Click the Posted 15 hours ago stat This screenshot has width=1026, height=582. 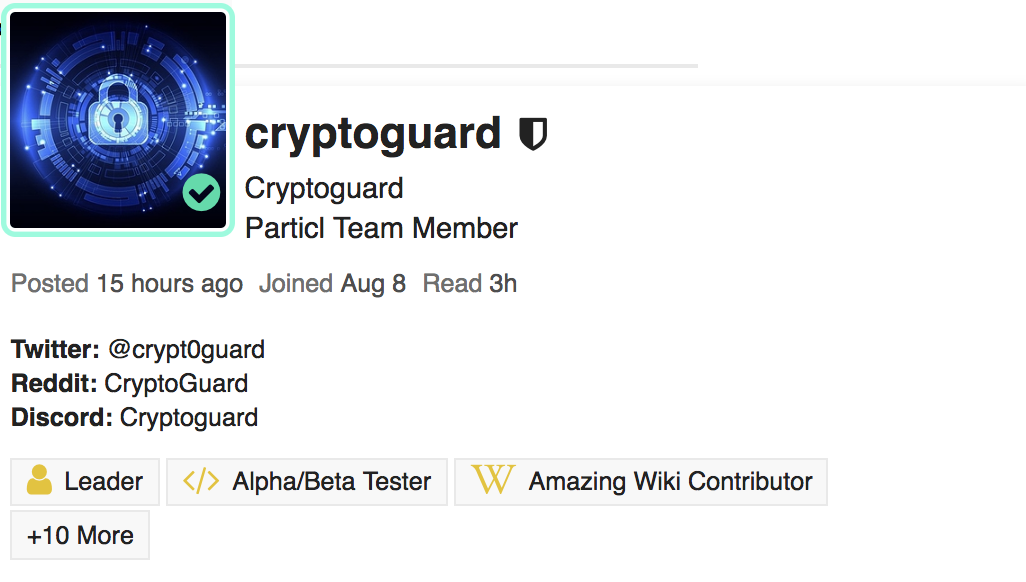click(127, 284)
